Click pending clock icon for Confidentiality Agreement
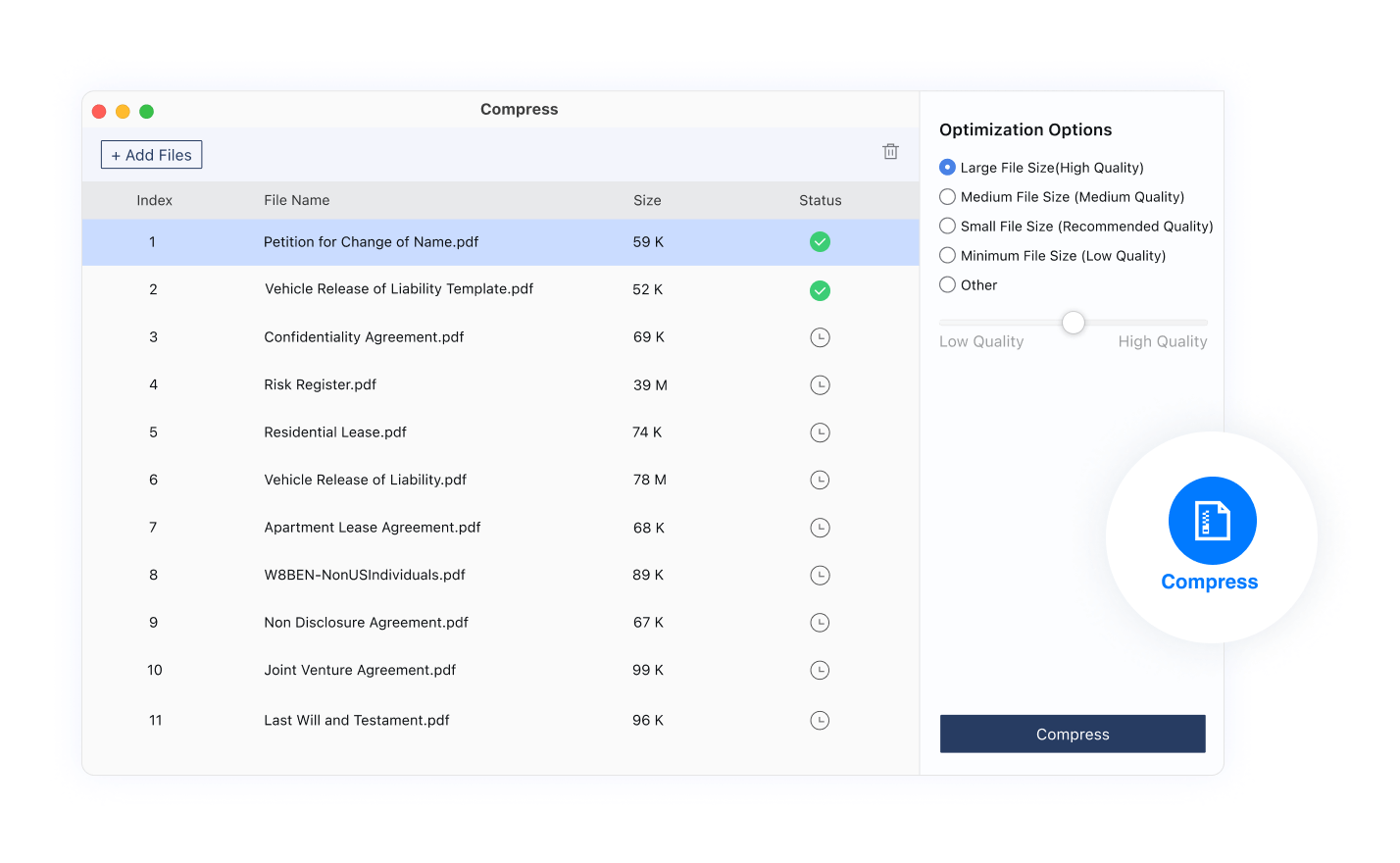This screenshot has width=1400, height=863. pos(820,337)
